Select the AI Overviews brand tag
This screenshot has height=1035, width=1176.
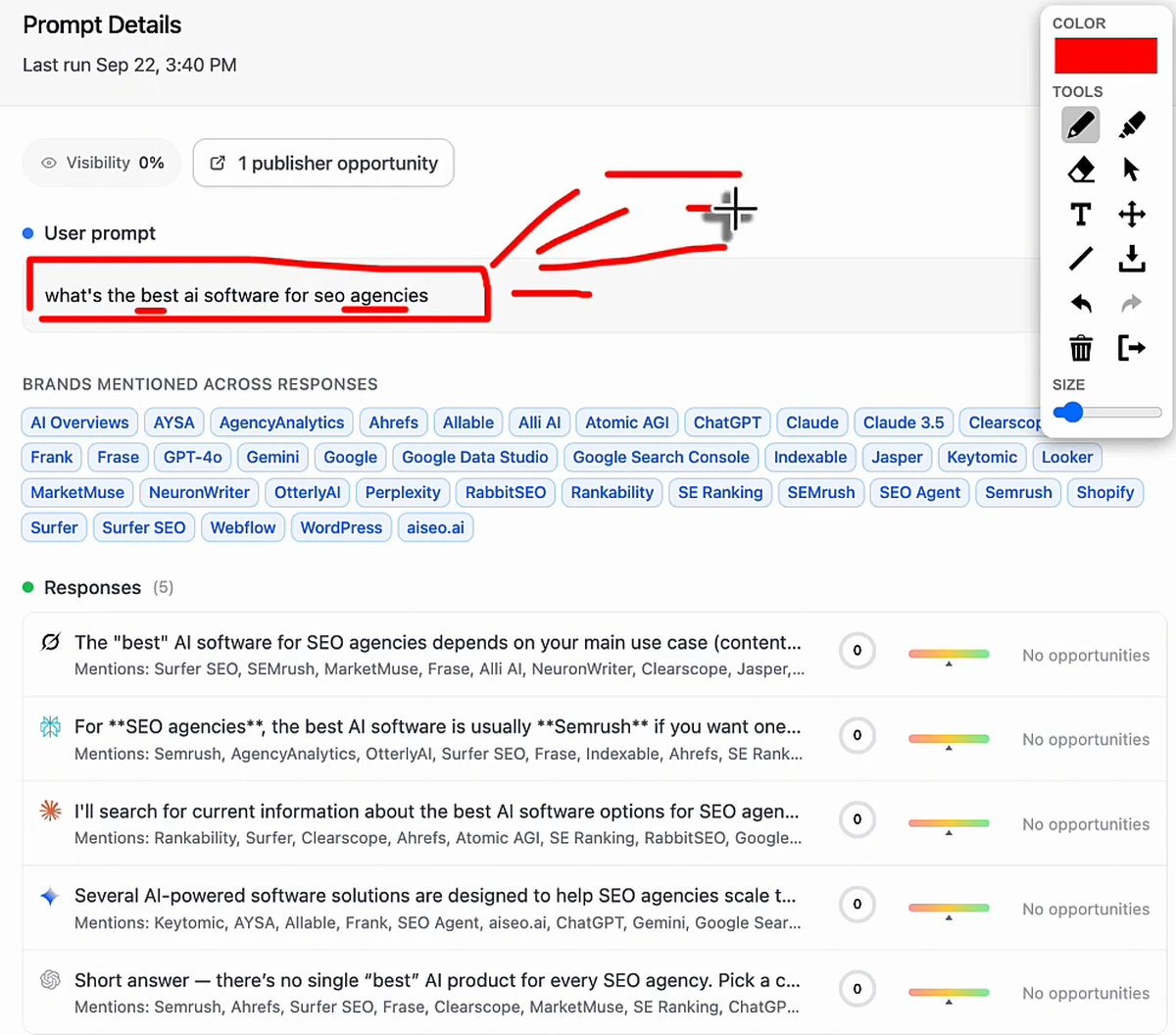(79, 422)
